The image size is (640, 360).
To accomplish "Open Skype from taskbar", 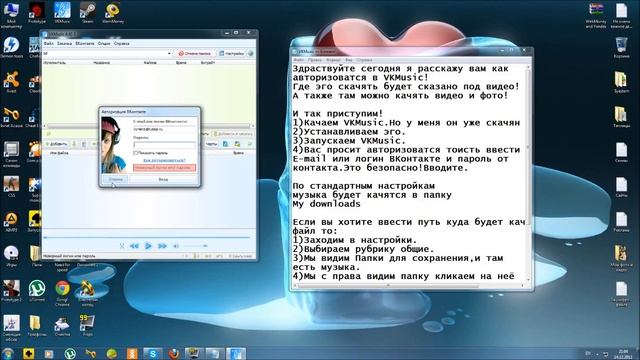I will (153, 353).
